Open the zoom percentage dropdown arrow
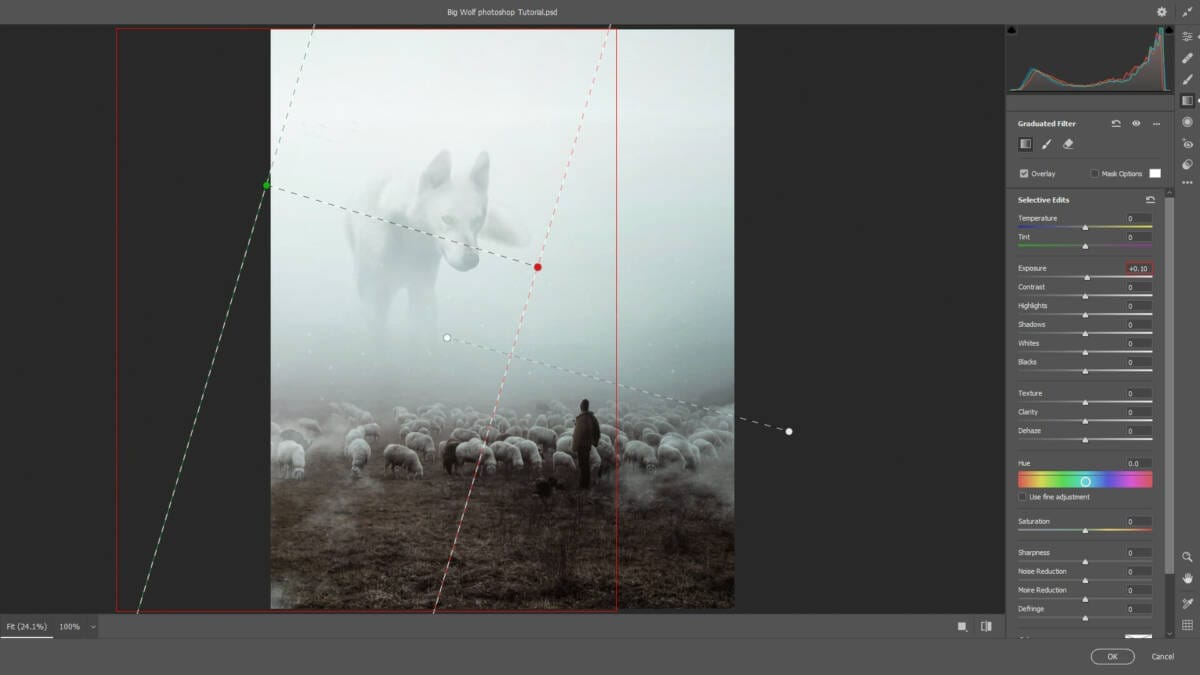The height and width of the screenshot is (675, 1200). 93,627
